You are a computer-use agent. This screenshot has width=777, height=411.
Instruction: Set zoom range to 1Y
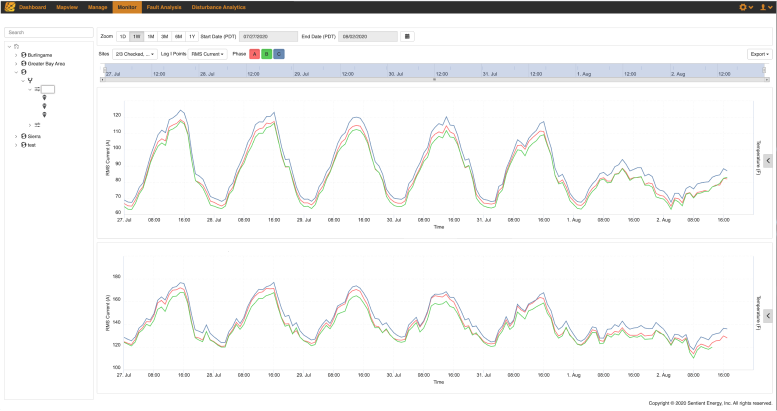[192, 37]
